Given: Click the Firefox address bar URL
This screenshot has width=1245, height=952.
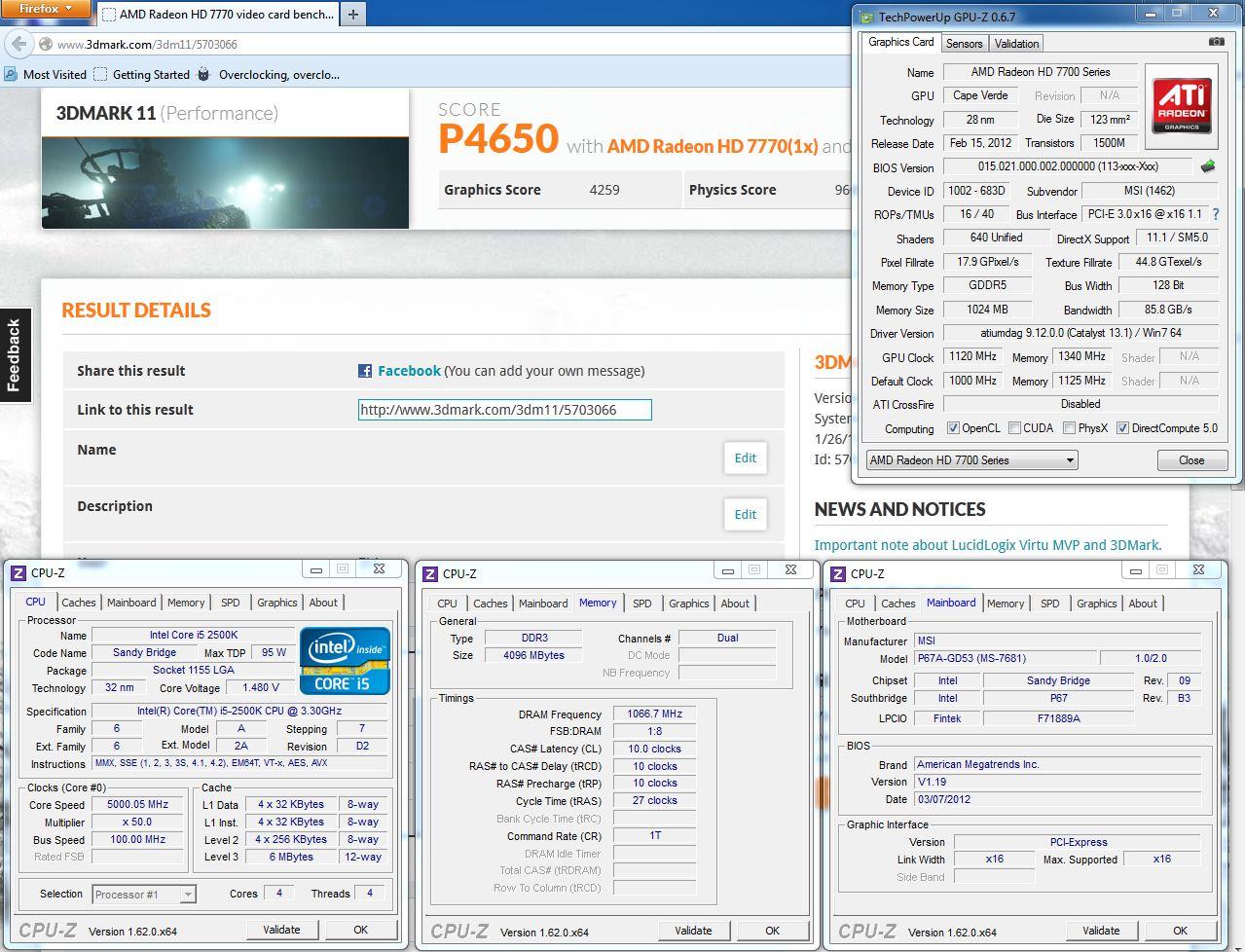Looking at the screenshot, I should tap(147, 45).
